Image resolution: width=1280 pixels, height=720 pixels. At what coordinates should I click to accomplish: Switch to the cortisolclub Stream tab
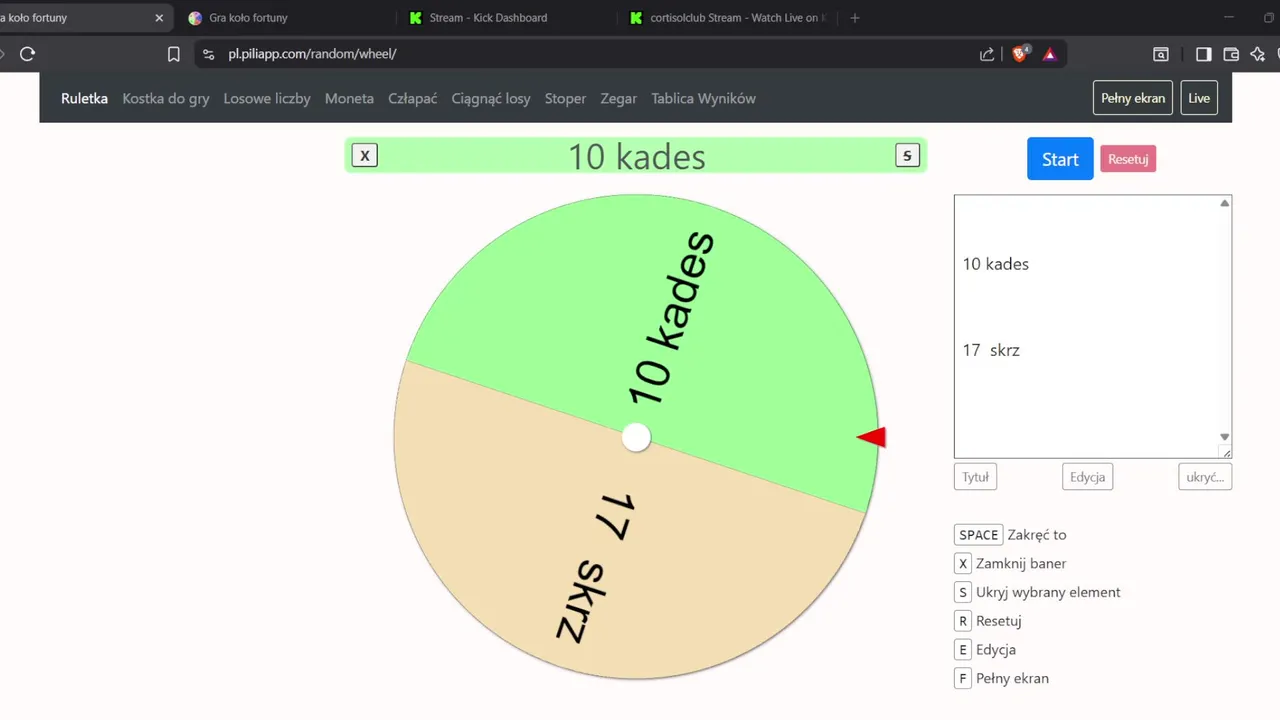(x=728, y=18)
